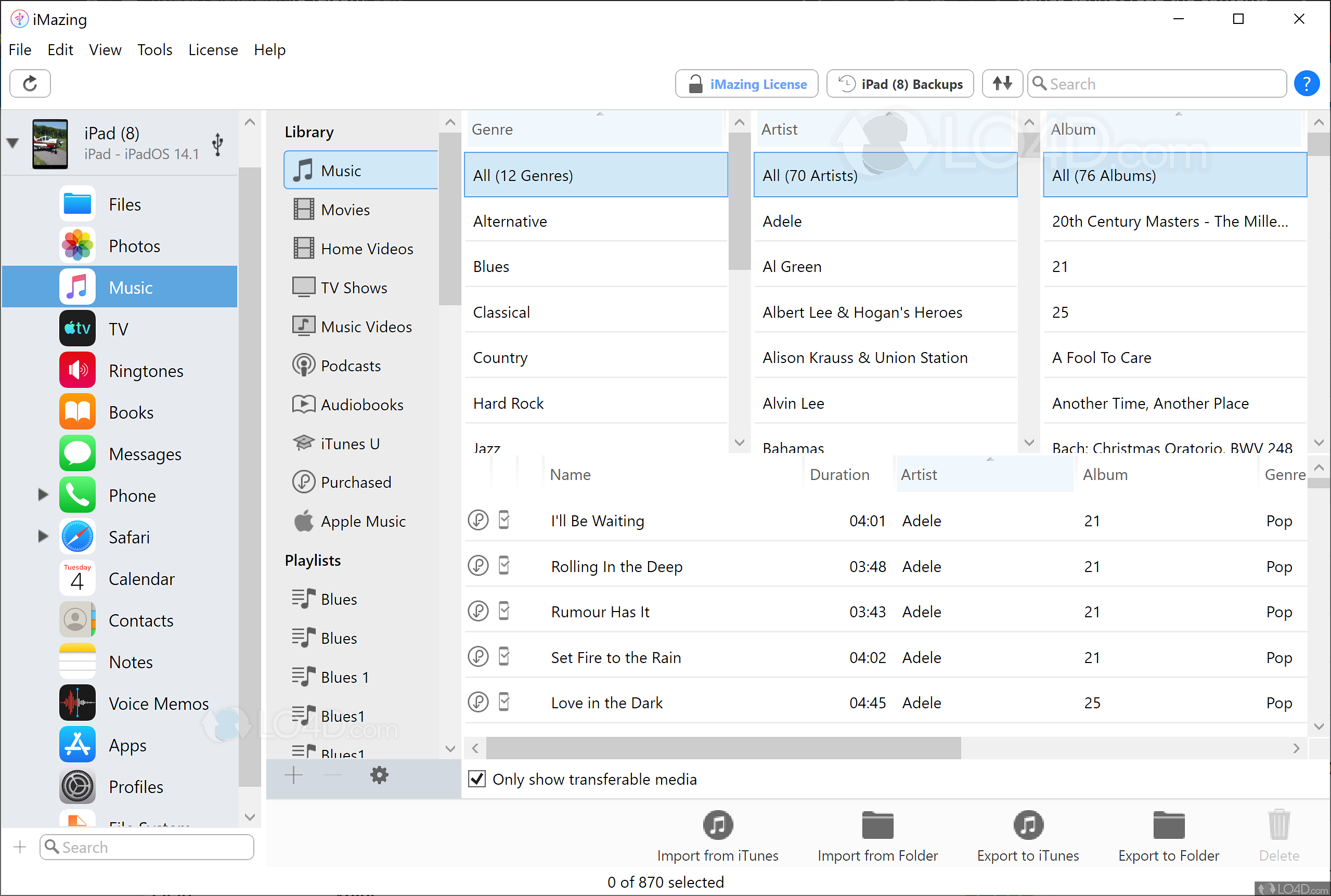Open the Apps sidebar icon
The width and height of the screenshot is (1331, 896).
pos(77,745)
